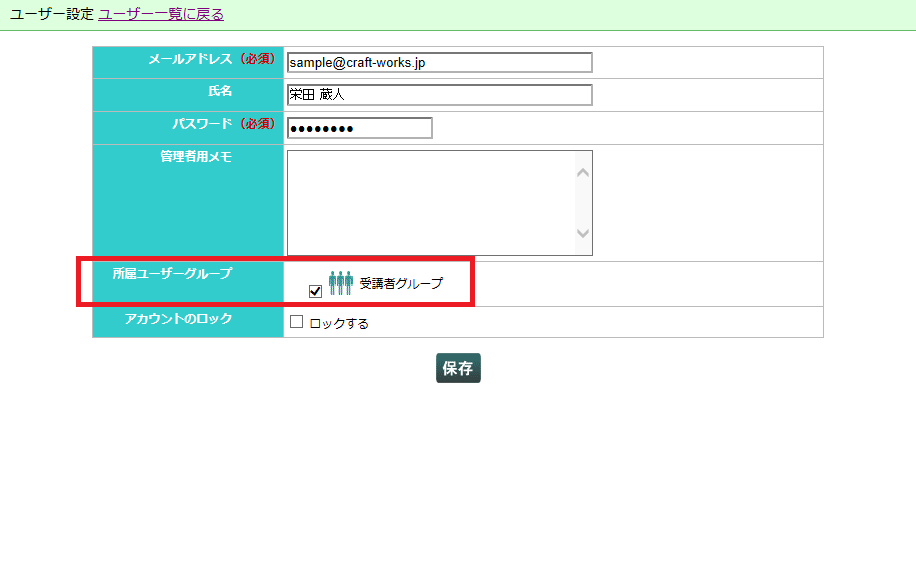Click the ユーザー一覧に戻る link
The image size is (916, 588).
[161, 14]
